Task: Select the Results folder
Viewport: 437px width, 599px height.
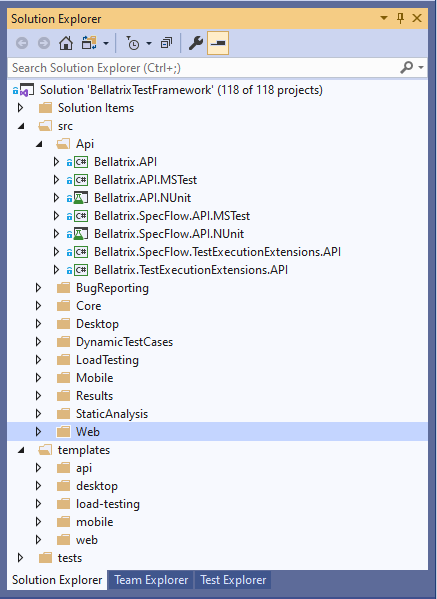Action: coord(94,396)
